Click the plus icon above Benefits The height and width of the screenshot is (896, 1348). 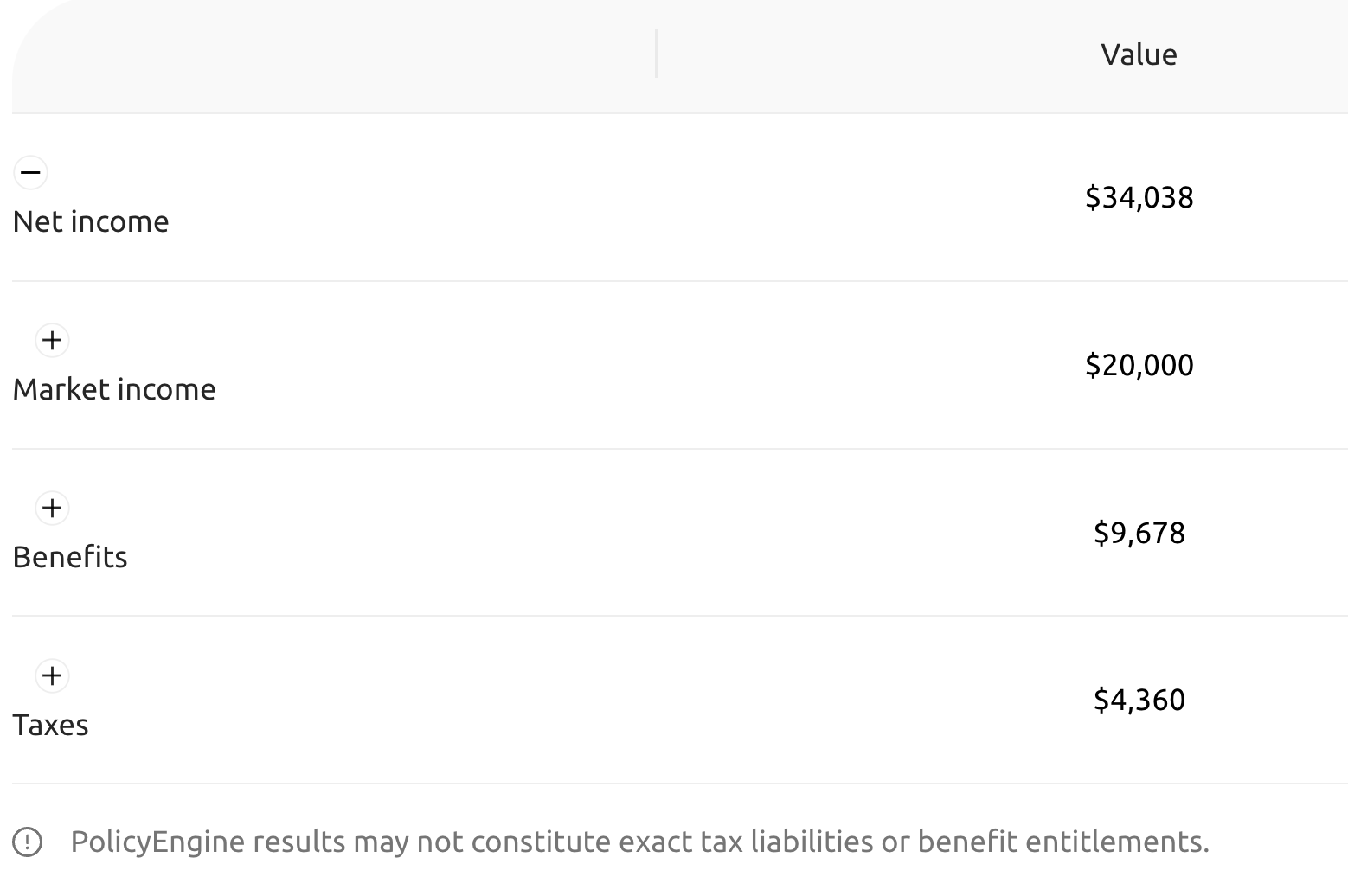(52, 509)
